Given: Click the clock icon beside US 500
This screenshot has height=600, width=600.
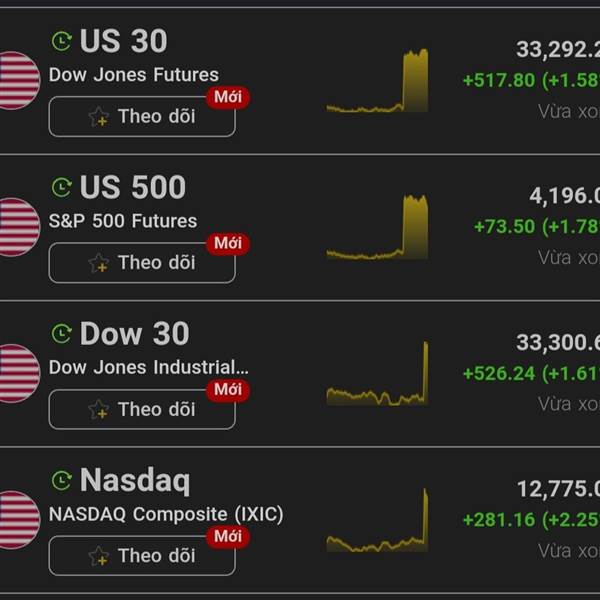Looking at the screenshot, I should pyautogui.click(x=62, y=187).
